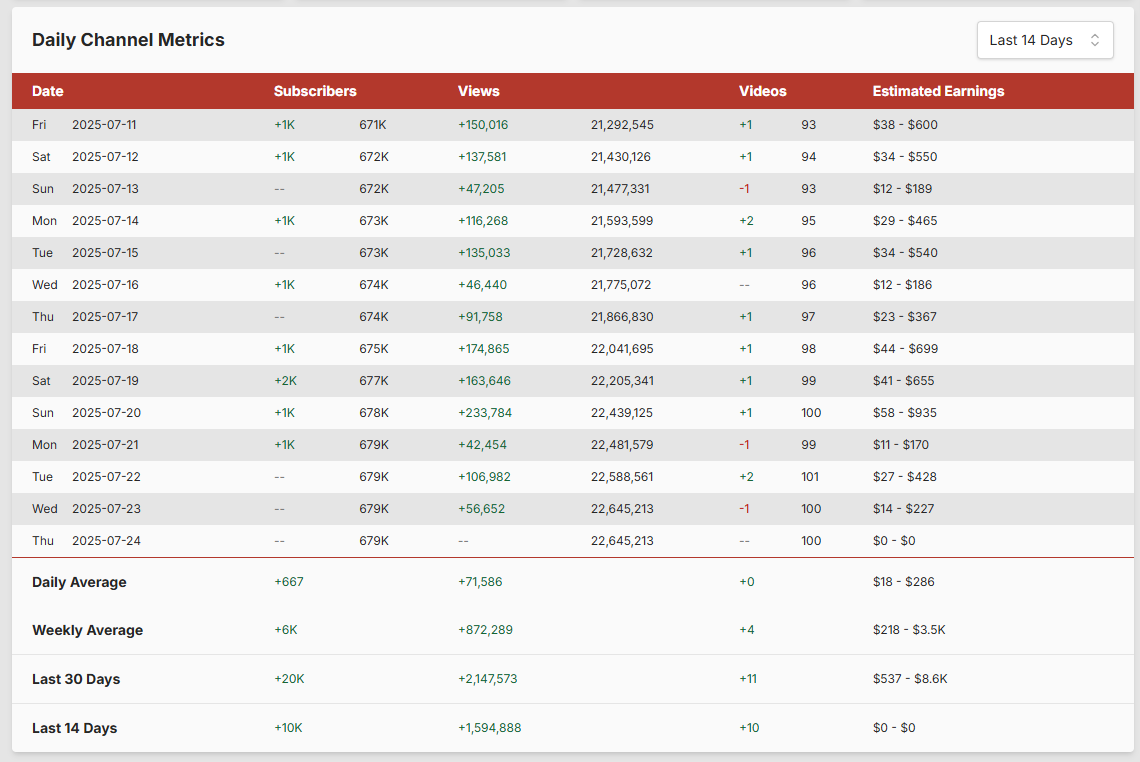
Task: Click the Date column header
Action: tap(48, 91)
